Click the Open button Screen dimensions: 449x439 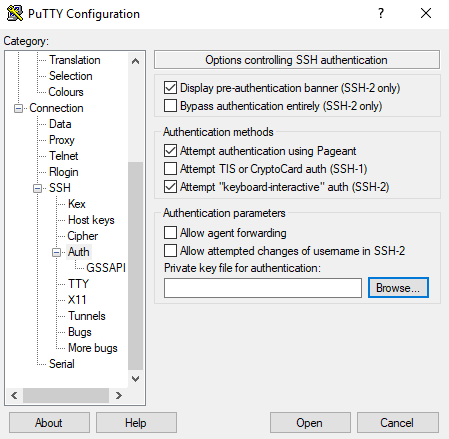[310, 423]
